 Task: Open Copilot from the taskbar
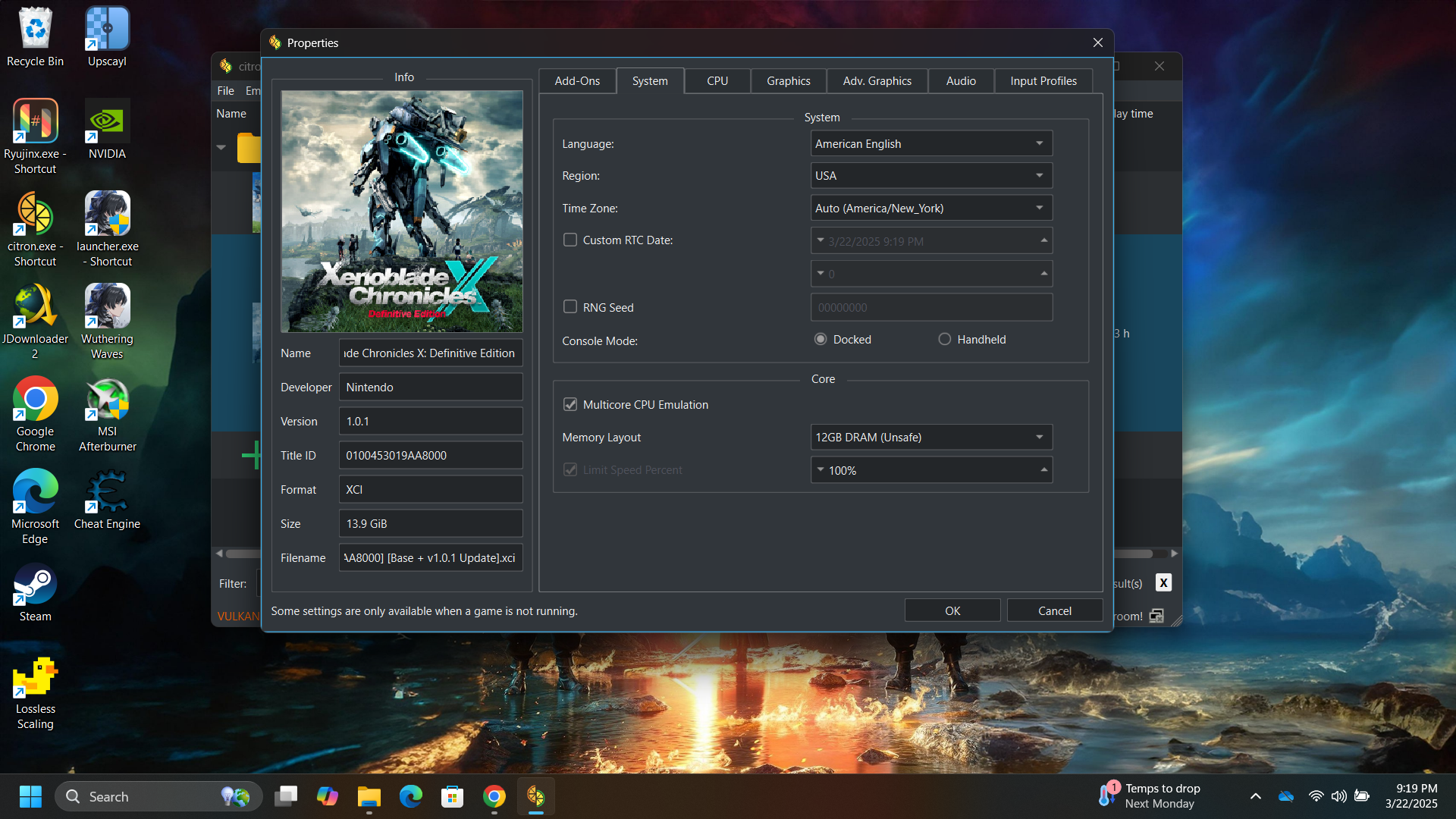[328, 796]
